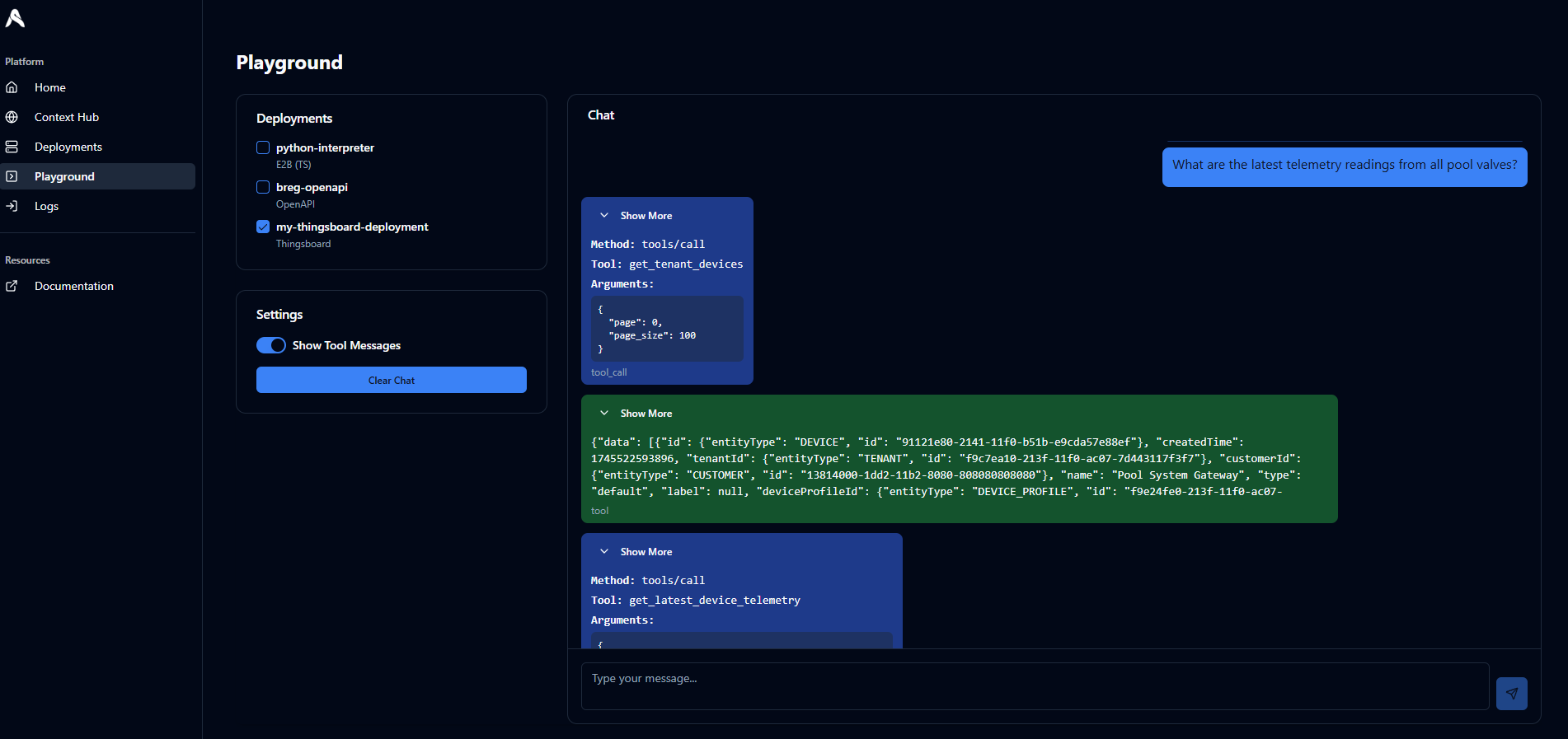Click the Deployments server icon
The image size is (1568, 739).
coord(12,147)
